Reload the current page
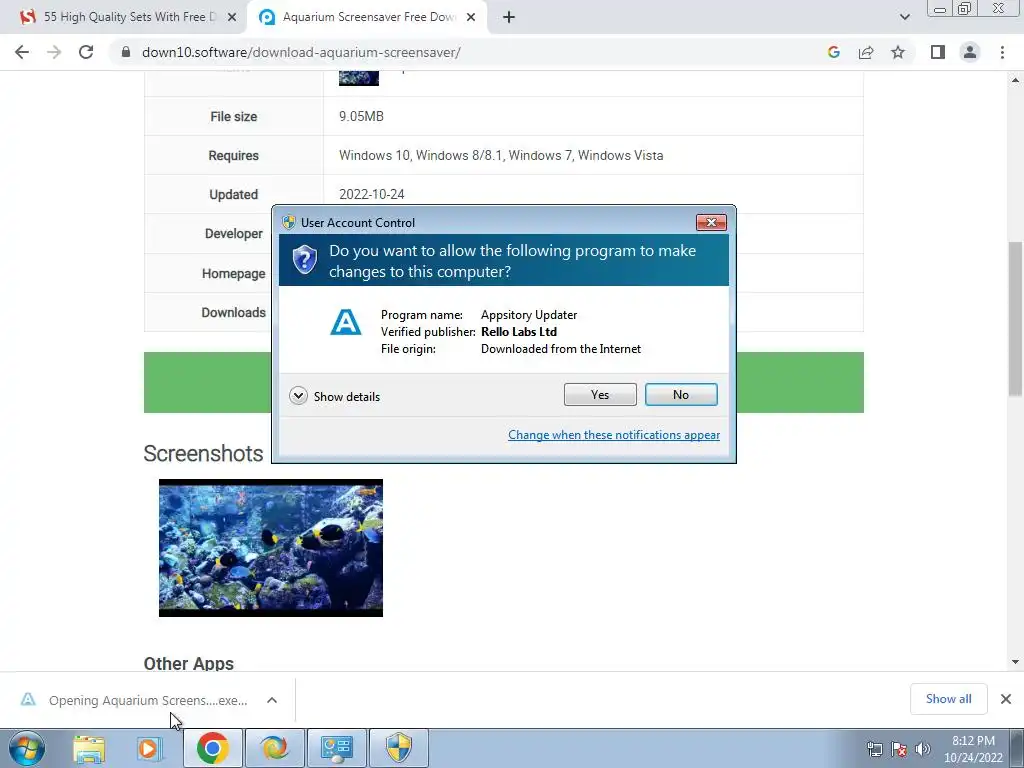The width and height of the screenshot is (1024, 768). [86, 52]
